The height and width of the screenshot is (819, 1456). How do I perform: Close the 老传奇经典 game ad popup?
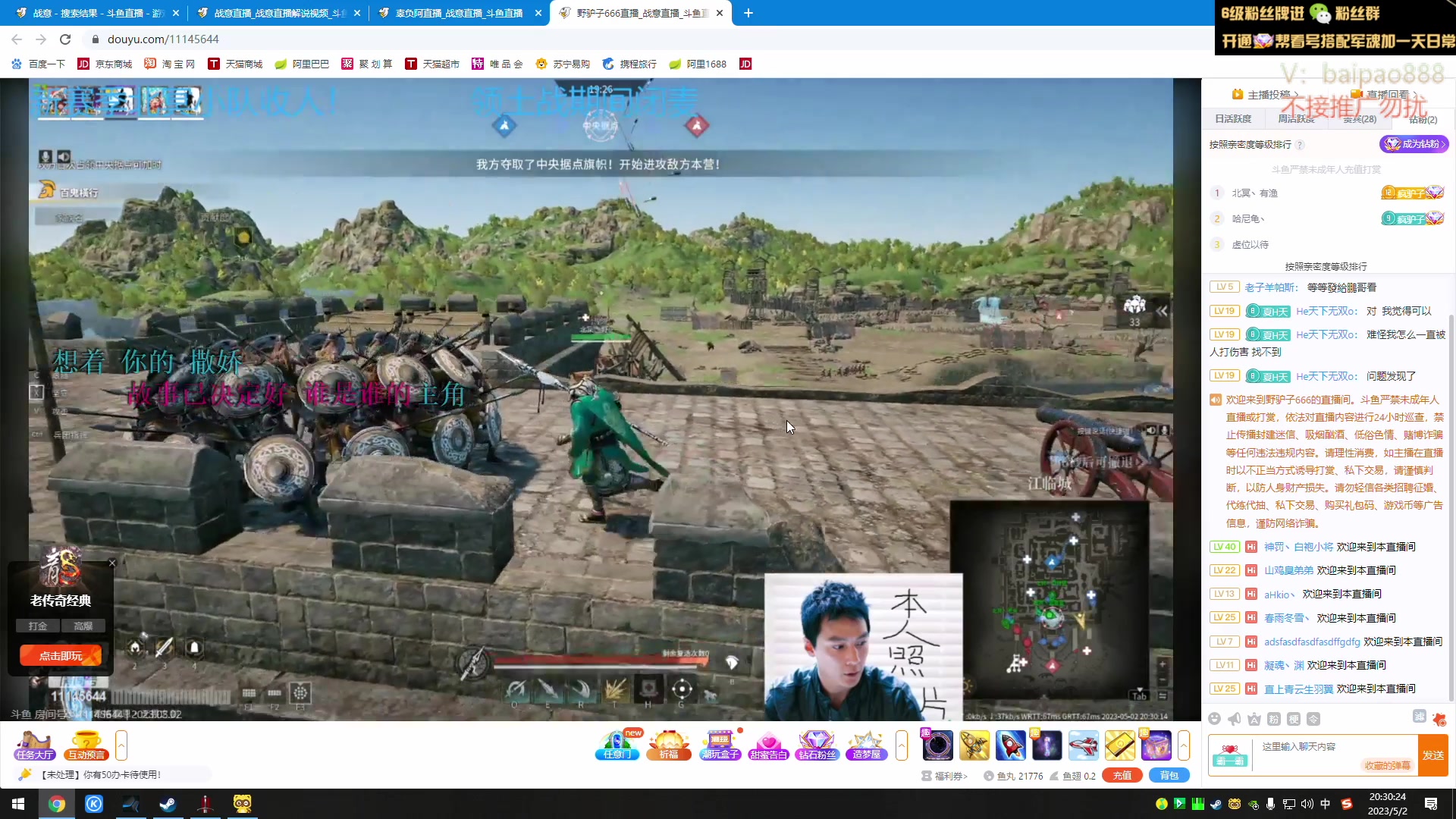[112, 563]
